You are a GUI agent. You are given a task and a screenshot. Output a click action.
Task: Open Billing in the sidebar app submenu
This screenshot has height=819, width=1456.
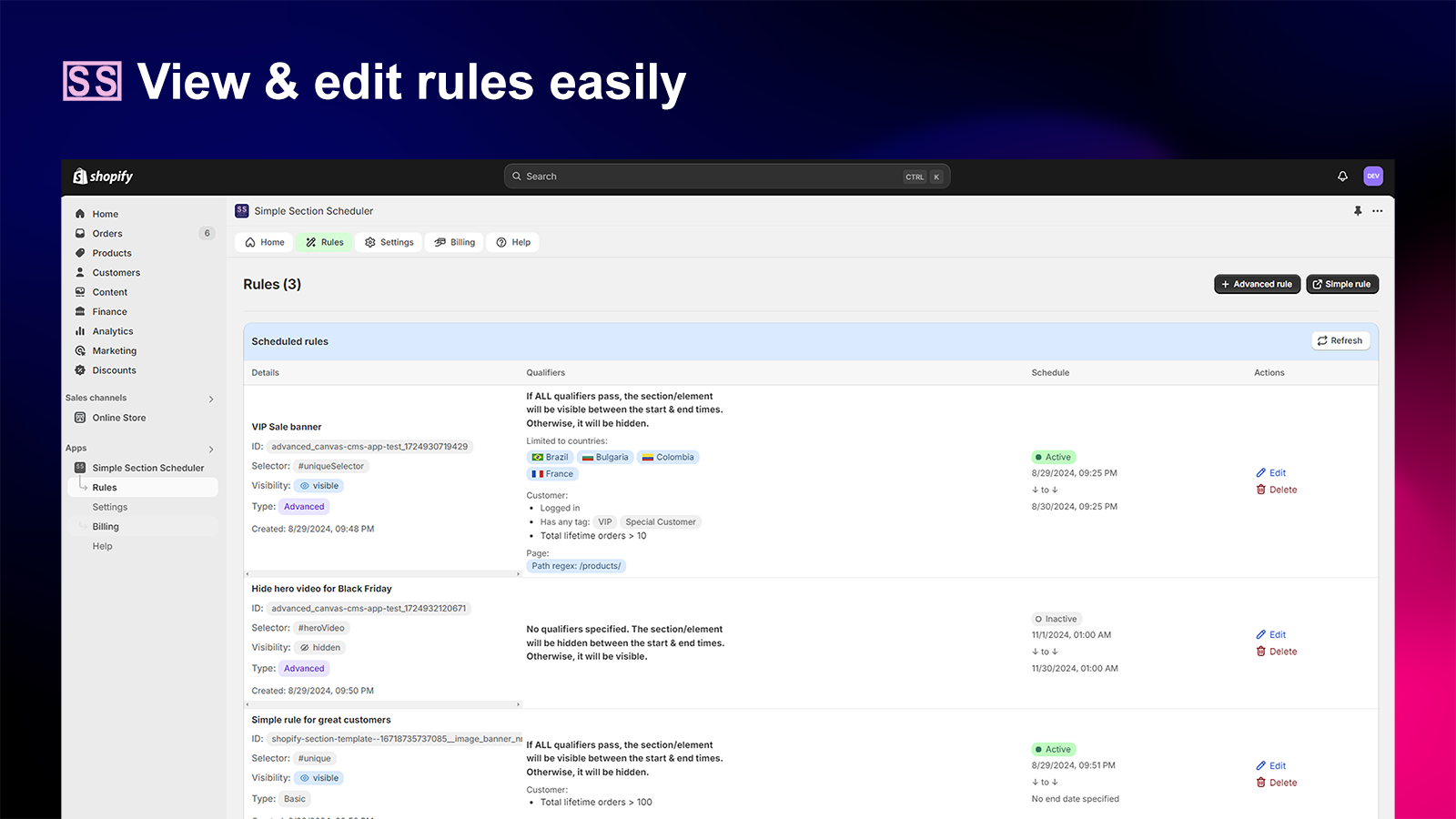point(106,527)
